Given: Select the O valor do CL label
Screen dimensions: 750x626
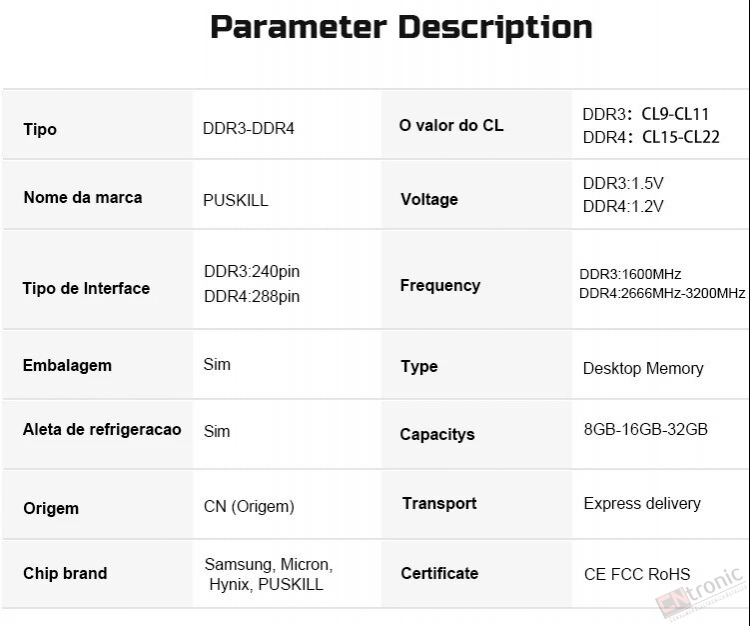Looking at the screenshot, I should point(451,125).
